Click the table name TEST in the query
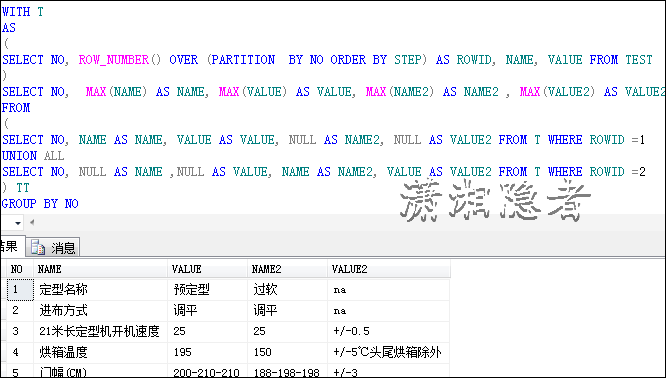 click(x=639, y=60)
